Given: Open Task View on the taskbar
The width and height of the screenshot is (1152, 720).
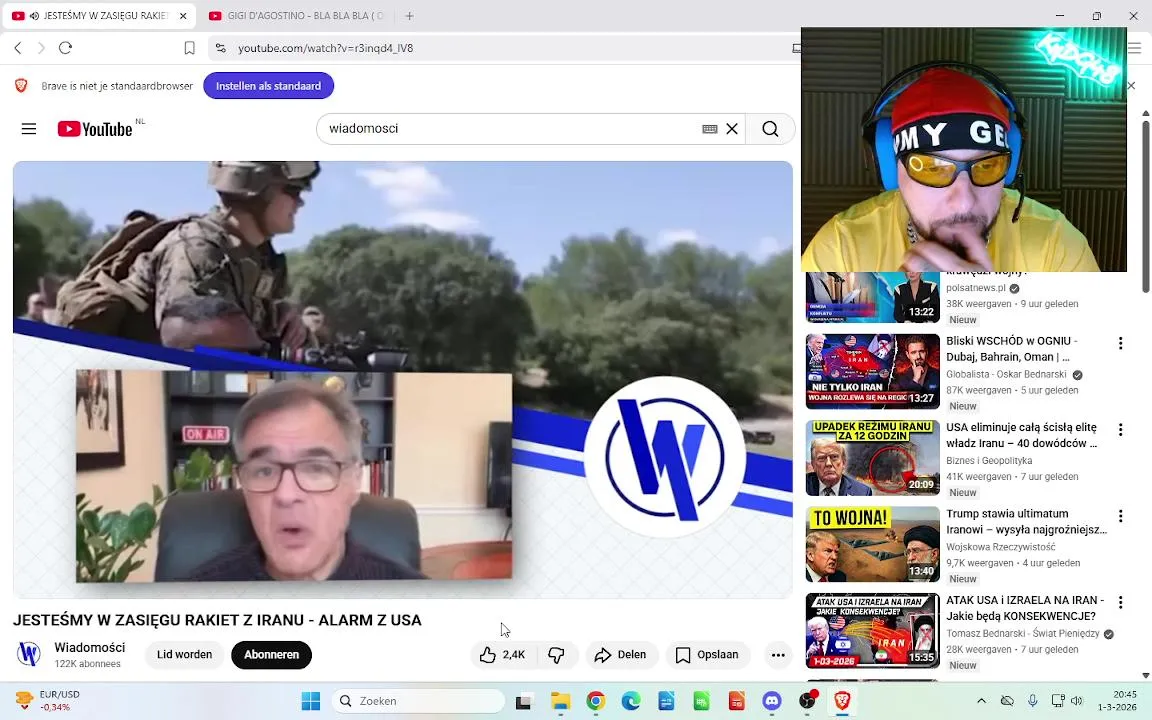Looking at the screenshot, I should tap(523, 702).
